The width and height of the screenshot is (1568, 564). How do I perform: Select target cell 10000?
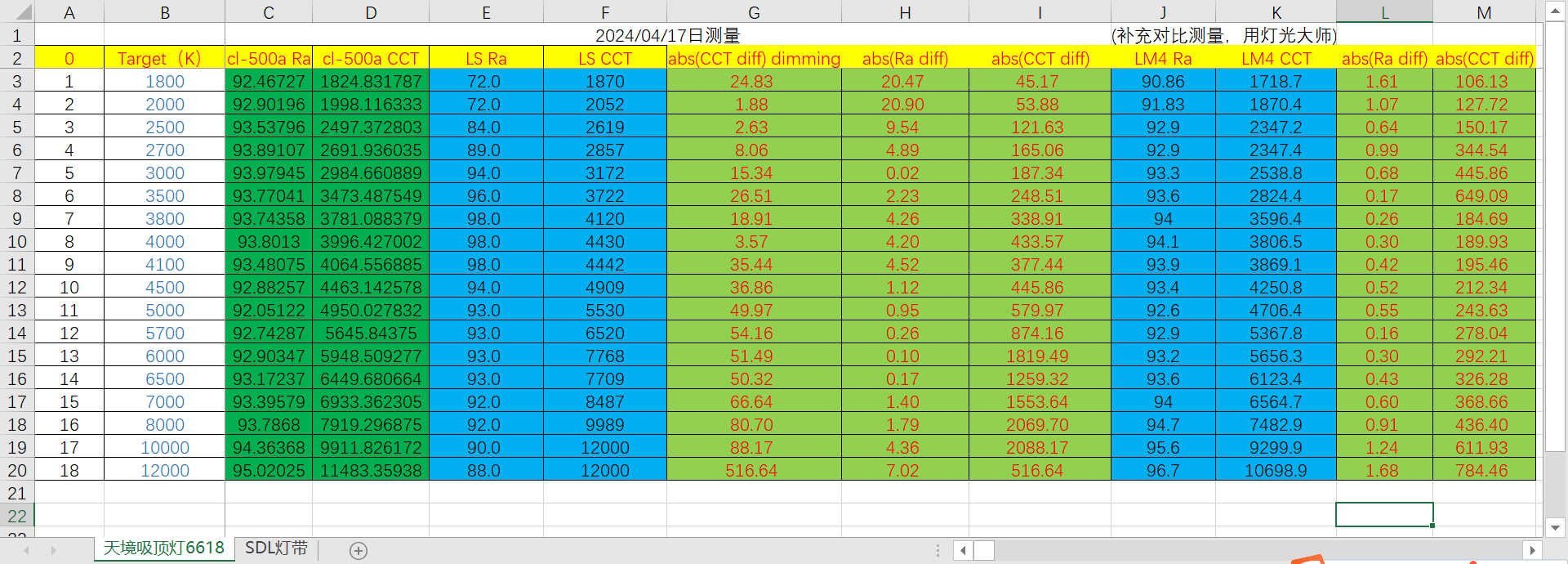pyautogui.click(x=165, y=447)
